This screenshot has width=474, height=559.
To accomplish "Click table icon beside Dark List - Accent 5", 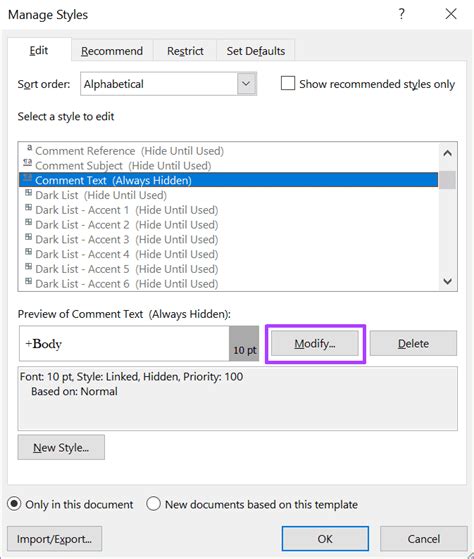I will click(28, 266).
